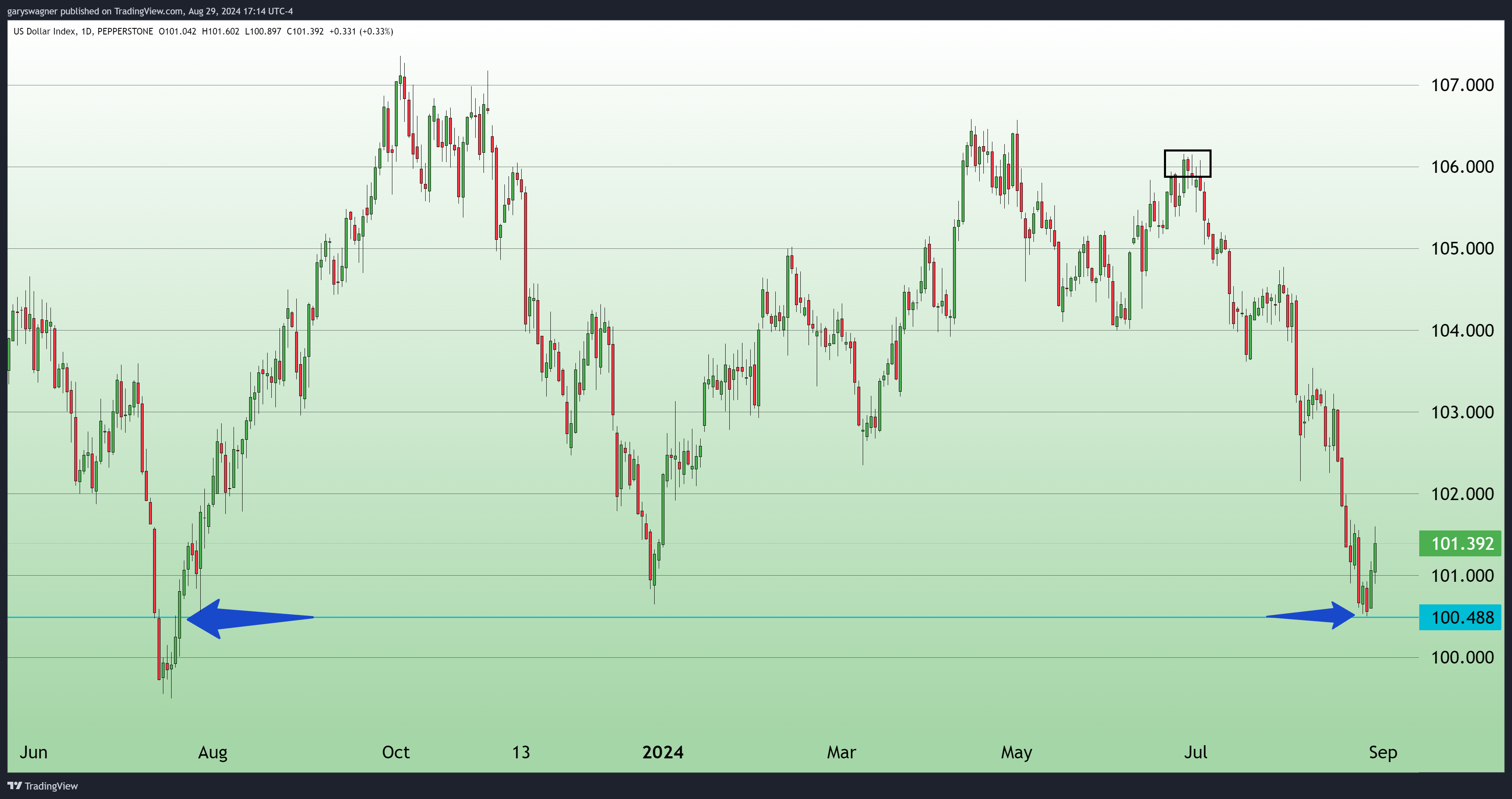The height and width of the screenshot is (799, 1512).
Task: Click the Sep label on time axis
Action: 1383,752
